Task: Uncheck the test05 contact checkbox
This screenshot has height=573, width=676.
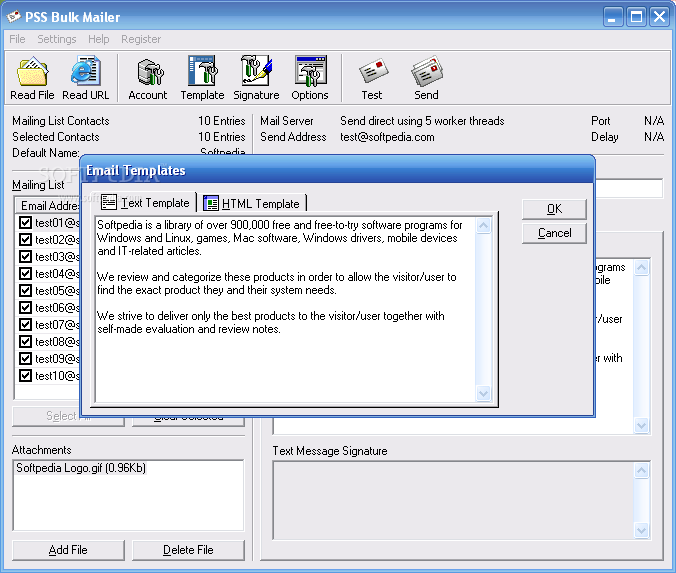Action: (25, 291)
